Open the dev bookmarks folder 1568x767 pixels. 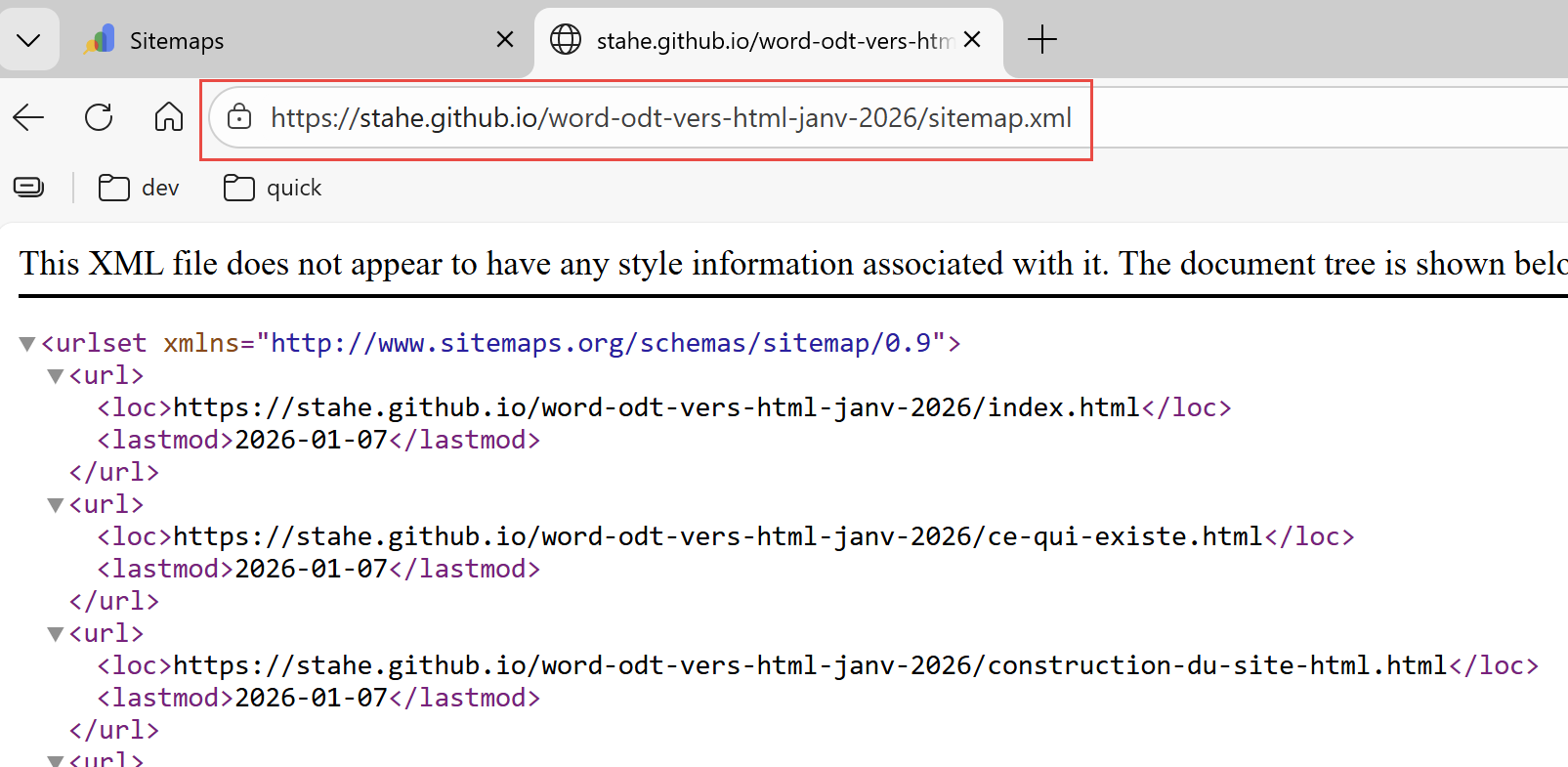(x=140, y=188)
